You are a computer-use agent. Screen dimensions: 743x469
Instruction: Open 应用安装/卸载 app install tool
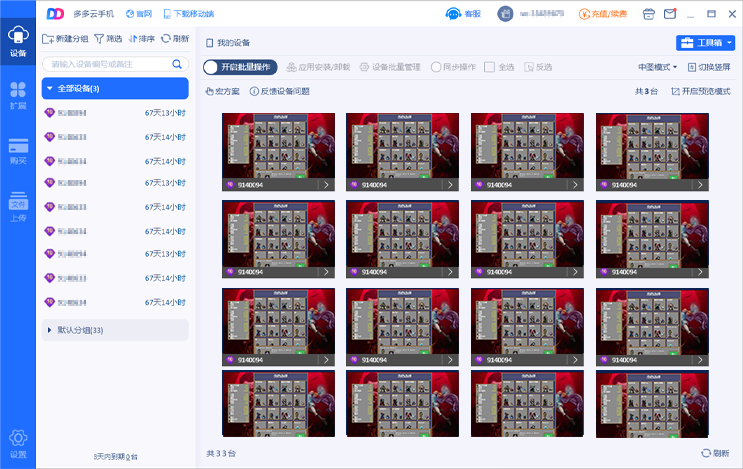[x=318, y=67]
